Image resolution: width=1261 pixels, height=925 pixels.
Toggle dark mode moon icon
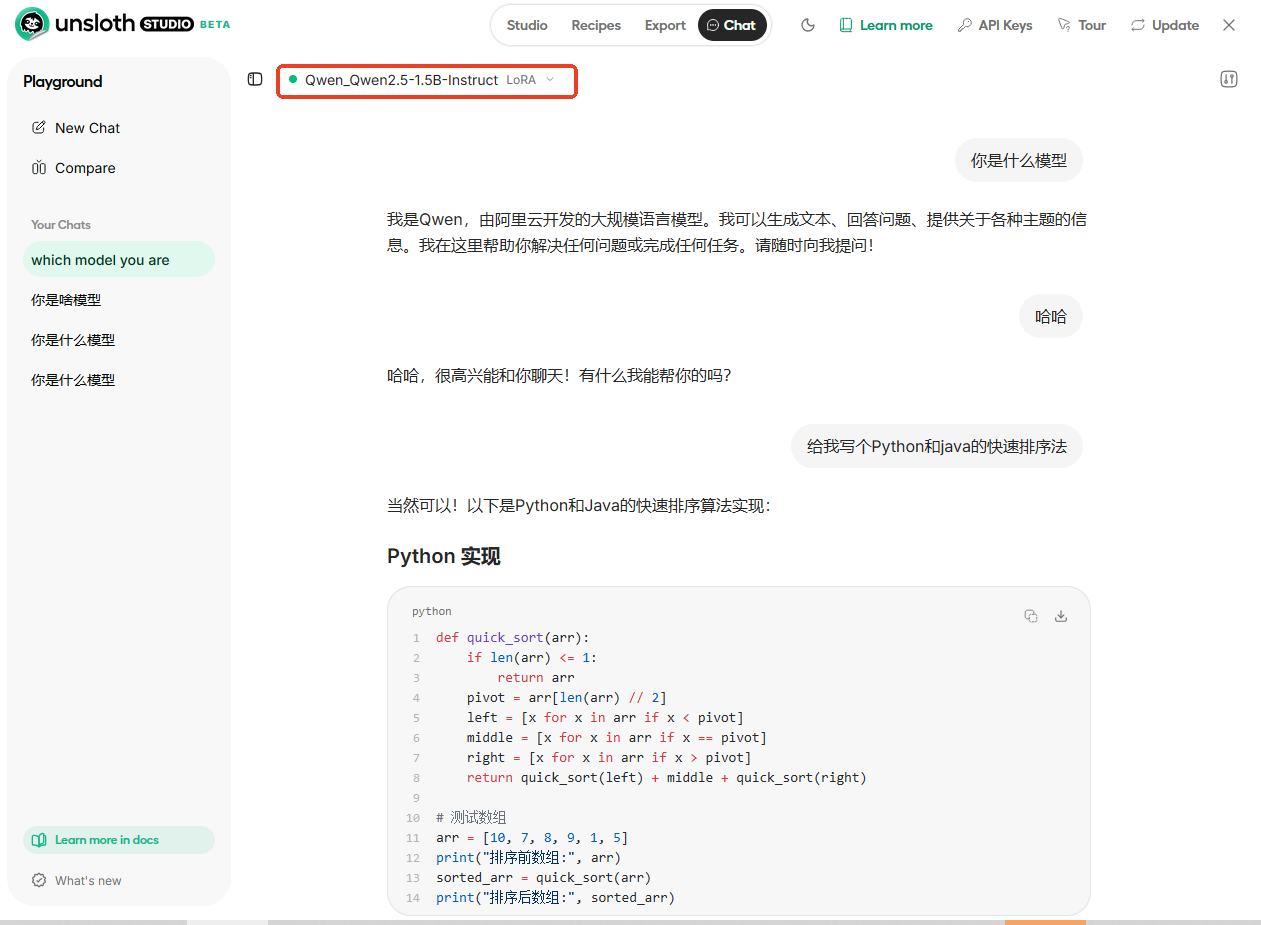click(x=808, y=25)
